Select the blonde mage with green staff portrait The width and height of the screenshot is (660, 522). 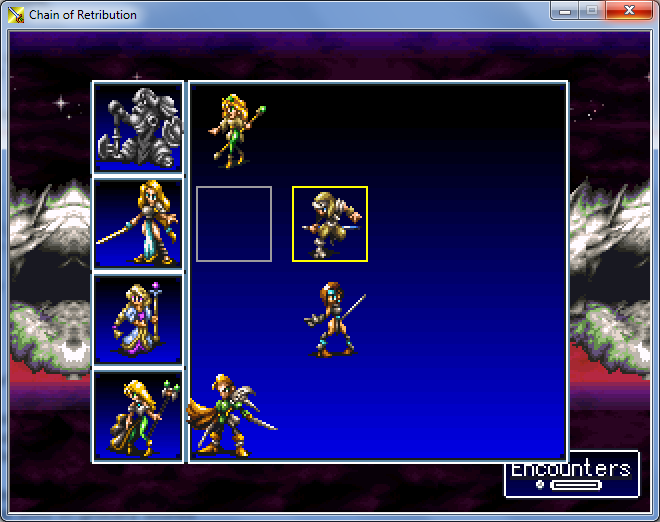138,416
